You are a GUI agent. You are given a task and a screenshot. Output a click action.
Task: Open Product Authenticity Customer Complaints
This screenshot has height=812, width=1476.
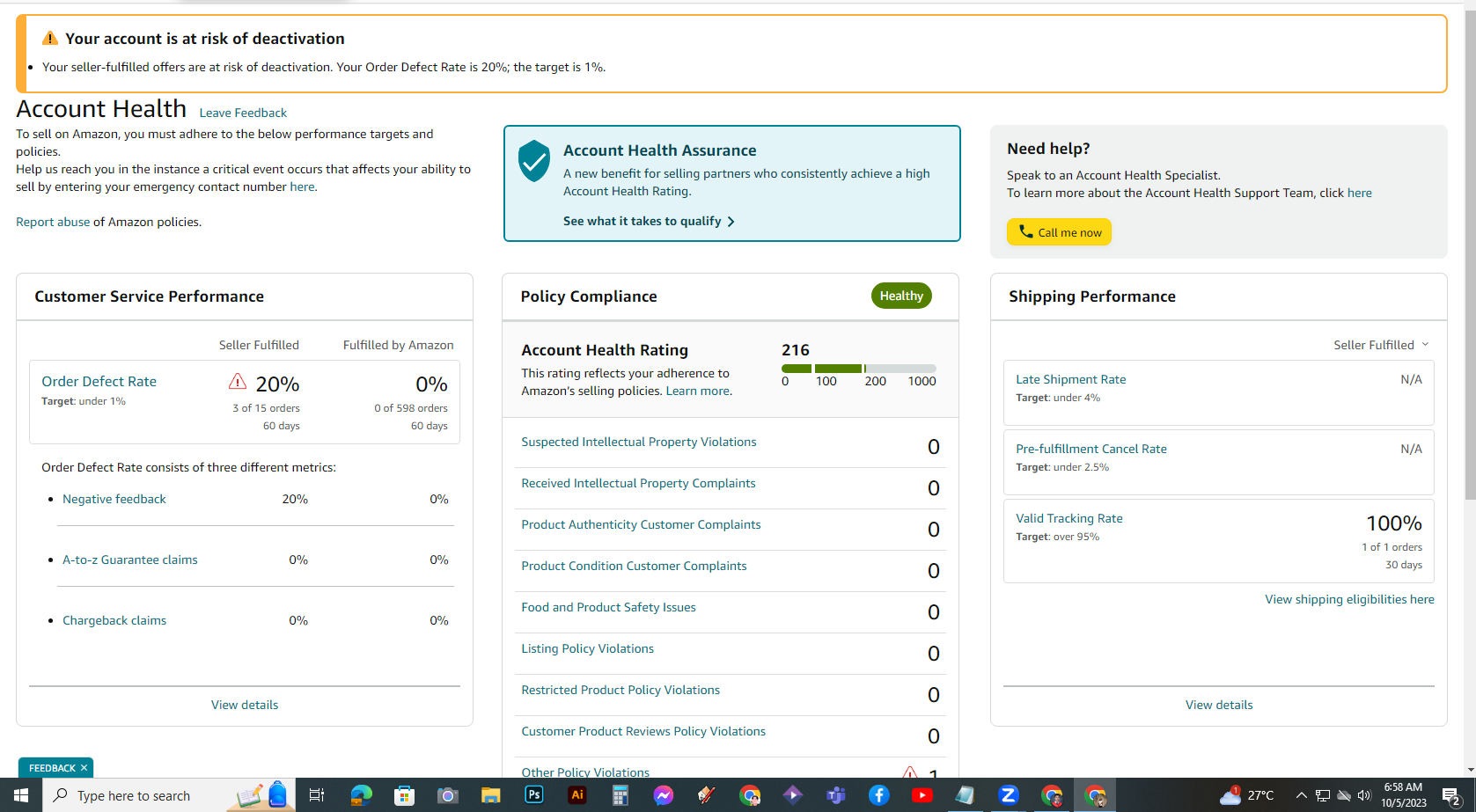click(641, 524)
